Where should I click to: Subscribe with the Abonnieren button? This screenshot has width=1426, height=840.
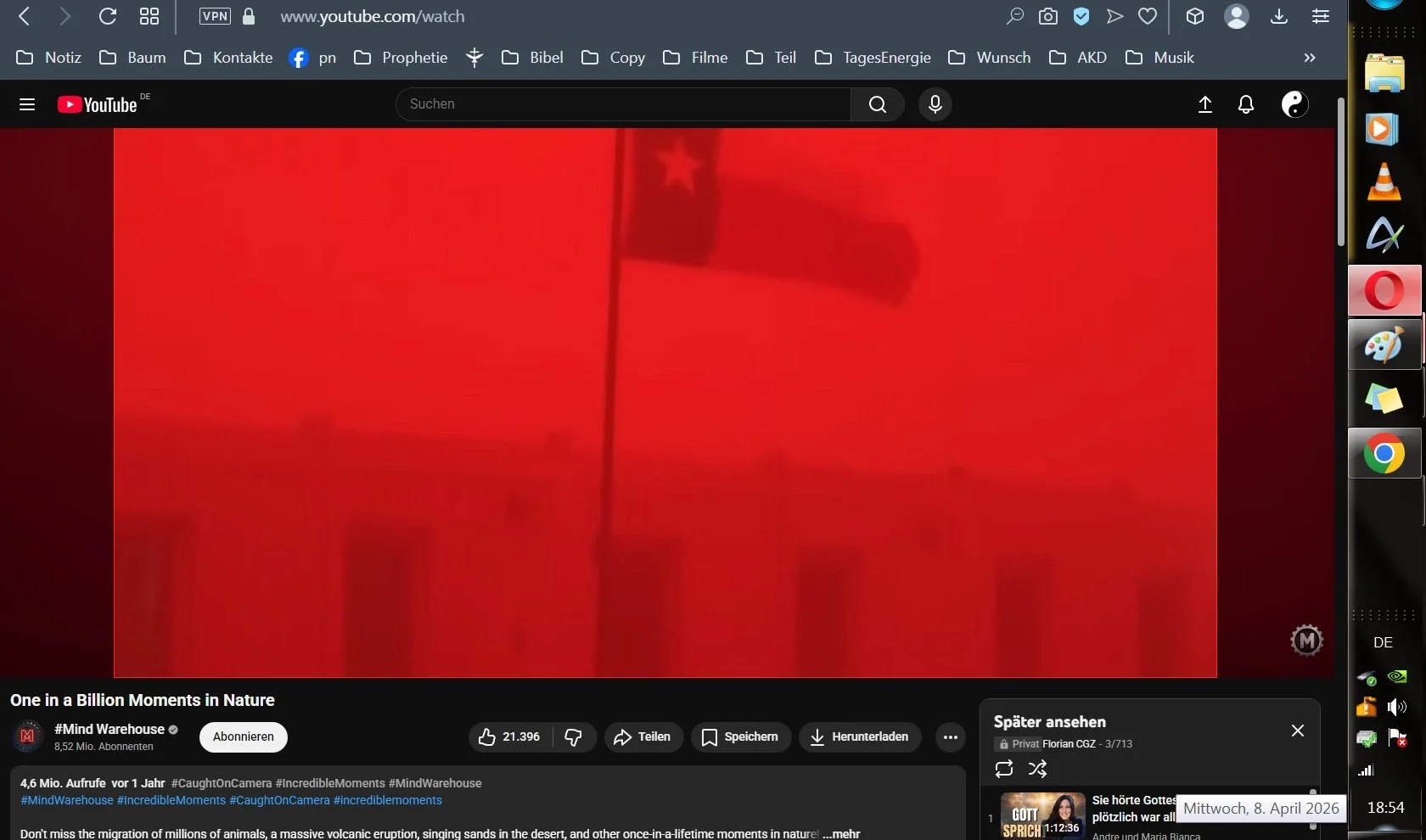[244, 736]
